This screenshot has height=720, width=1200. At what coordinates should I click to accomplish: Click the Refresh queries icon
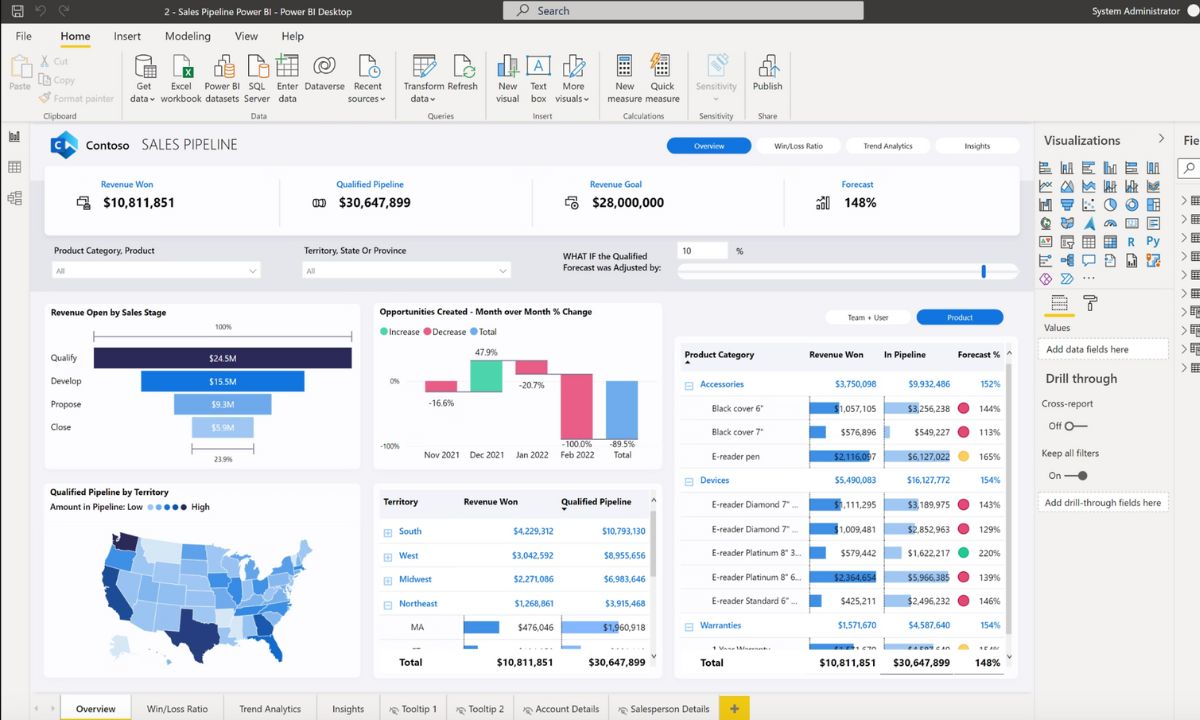tap(463, 67)
